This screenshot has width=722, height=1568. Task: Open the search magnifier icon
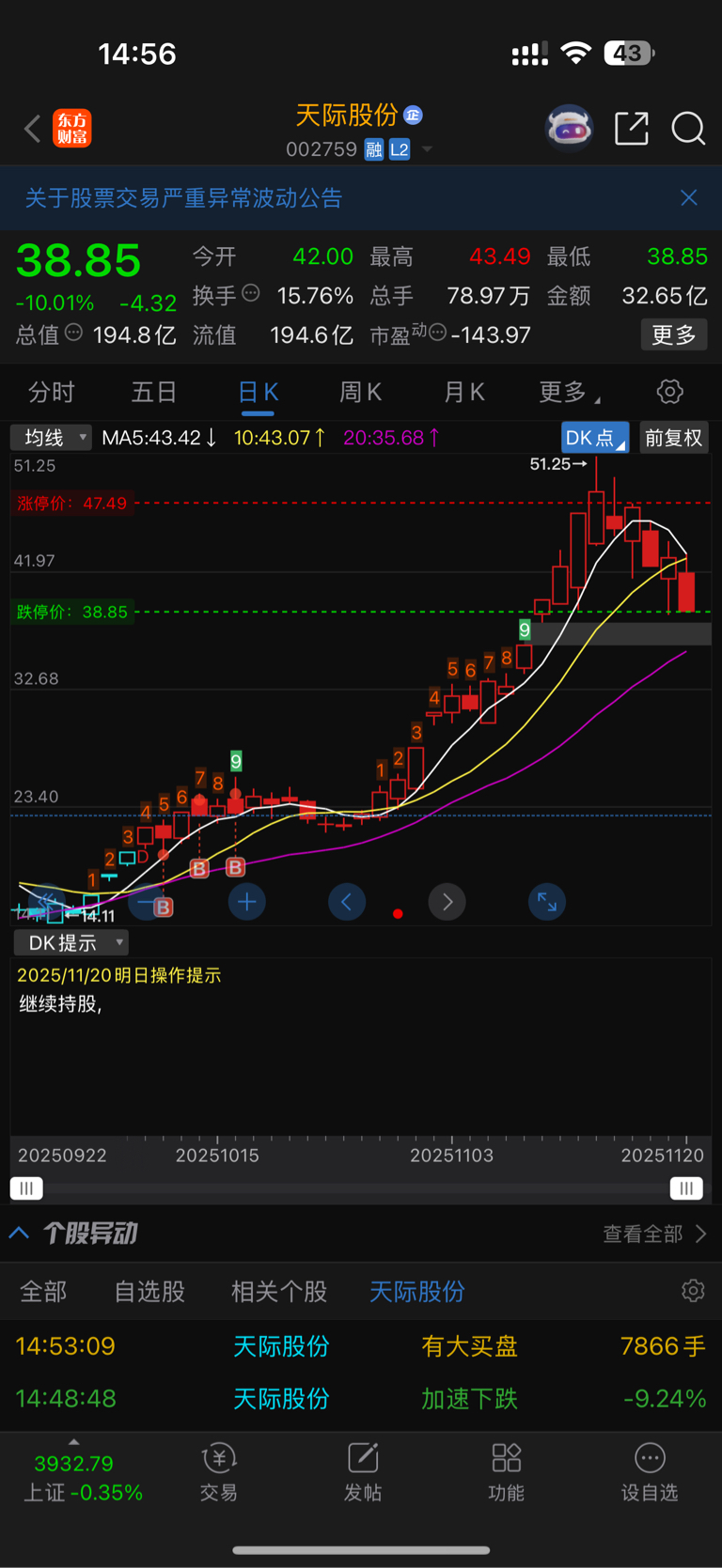[x=688, y=128]
